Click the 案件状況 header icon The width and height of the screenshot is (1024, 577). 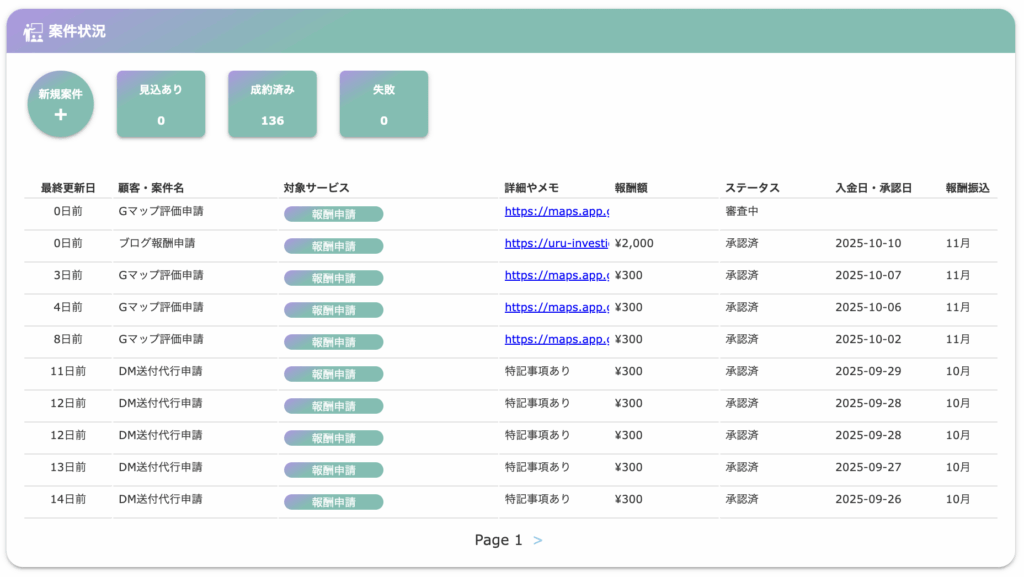(x=33, y=32)
